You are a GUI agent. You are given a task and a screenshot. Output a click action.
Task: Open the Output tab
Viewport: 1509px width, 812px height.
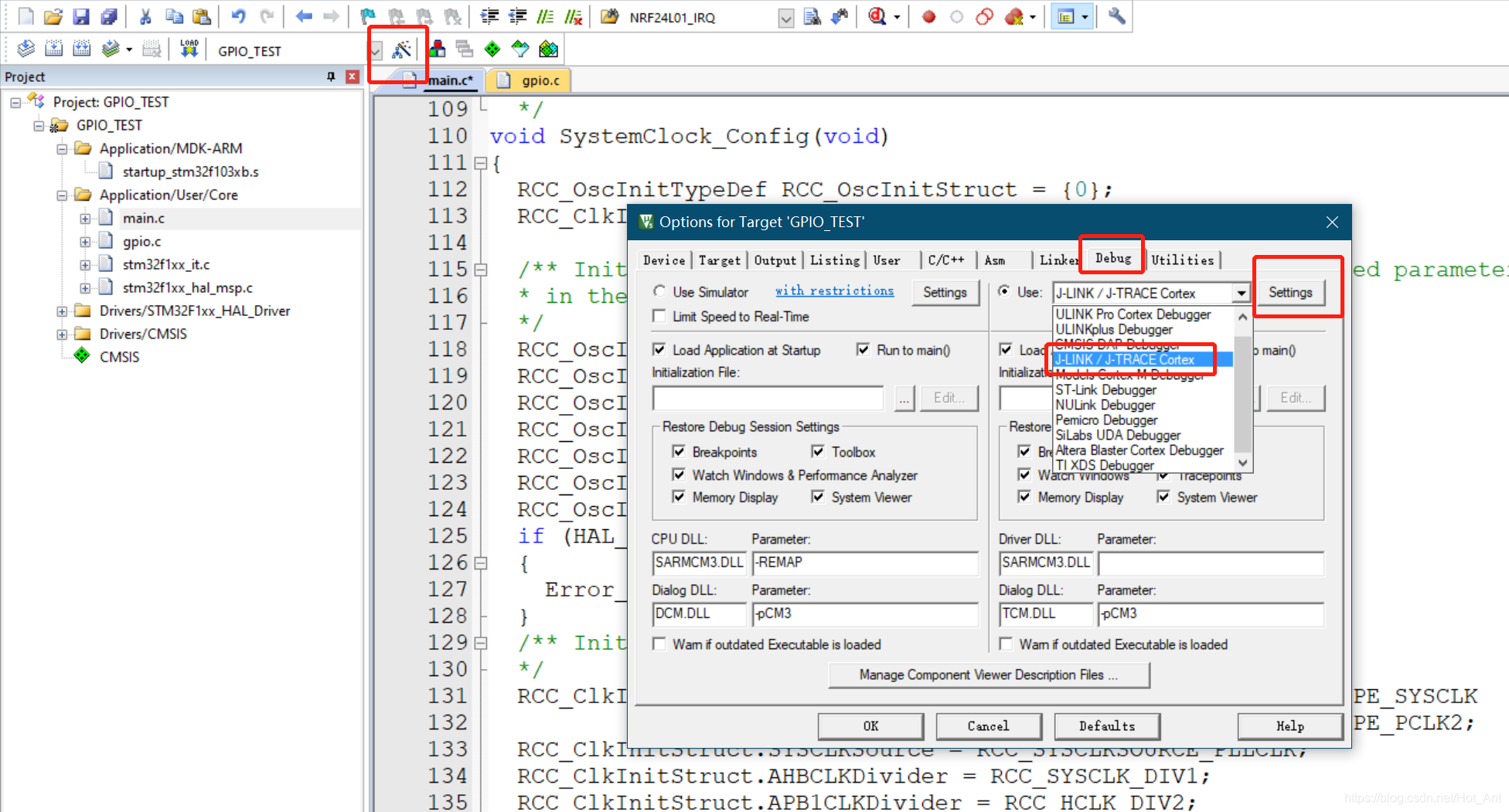775,260
